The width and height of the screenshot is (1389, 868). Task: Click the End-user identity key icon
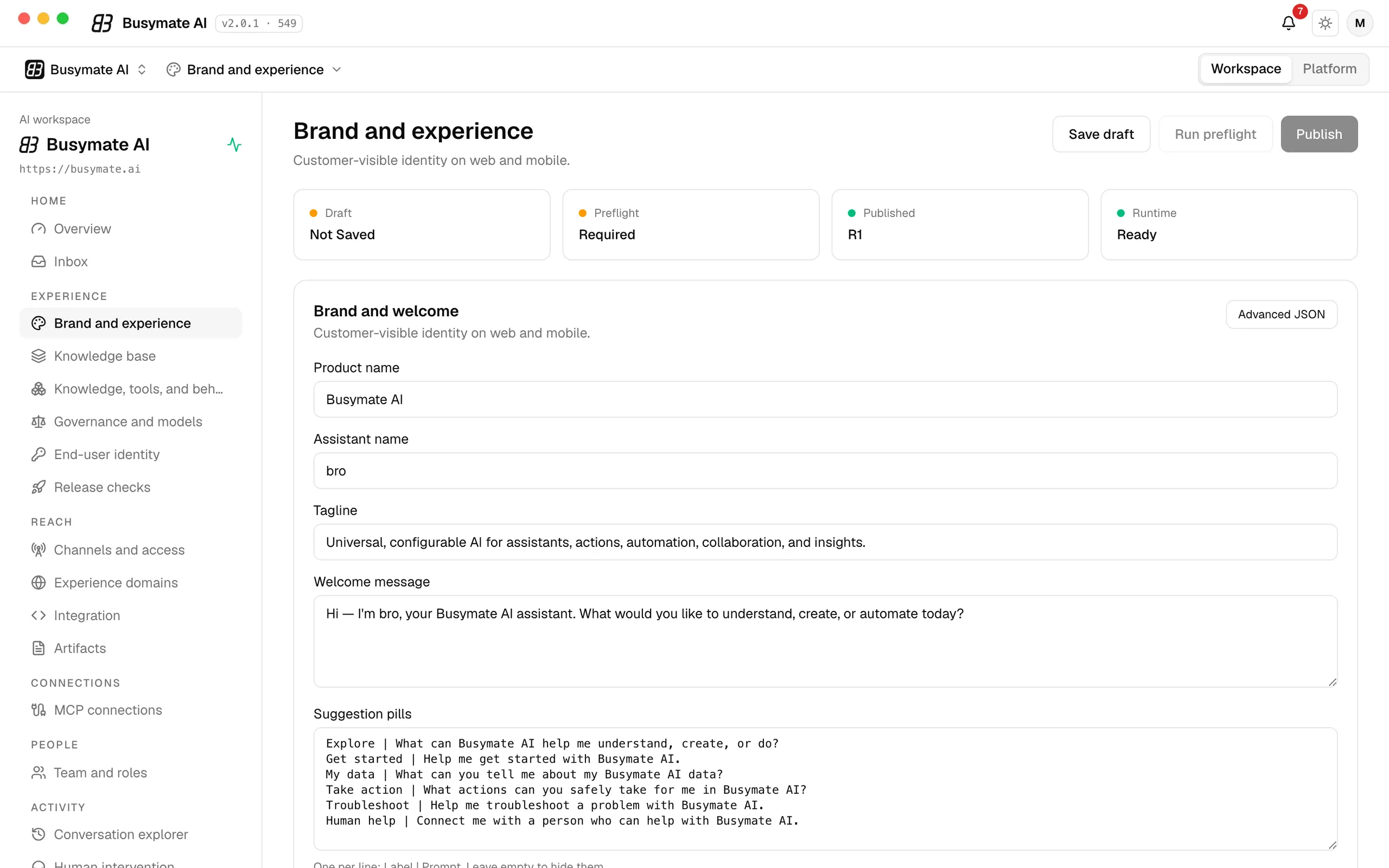pyautogui.click(x=39, y=455)
